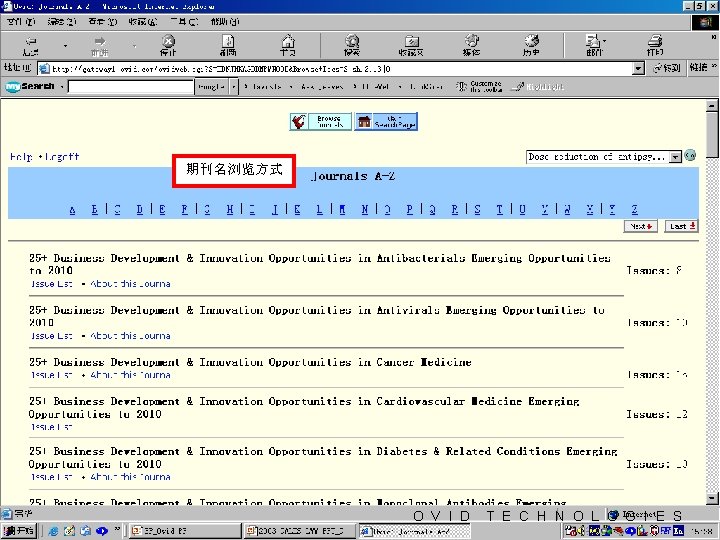This screenshot has width=720, height=540.
Task: Click the Highlight toolbar item
Action: pos(538,86)
